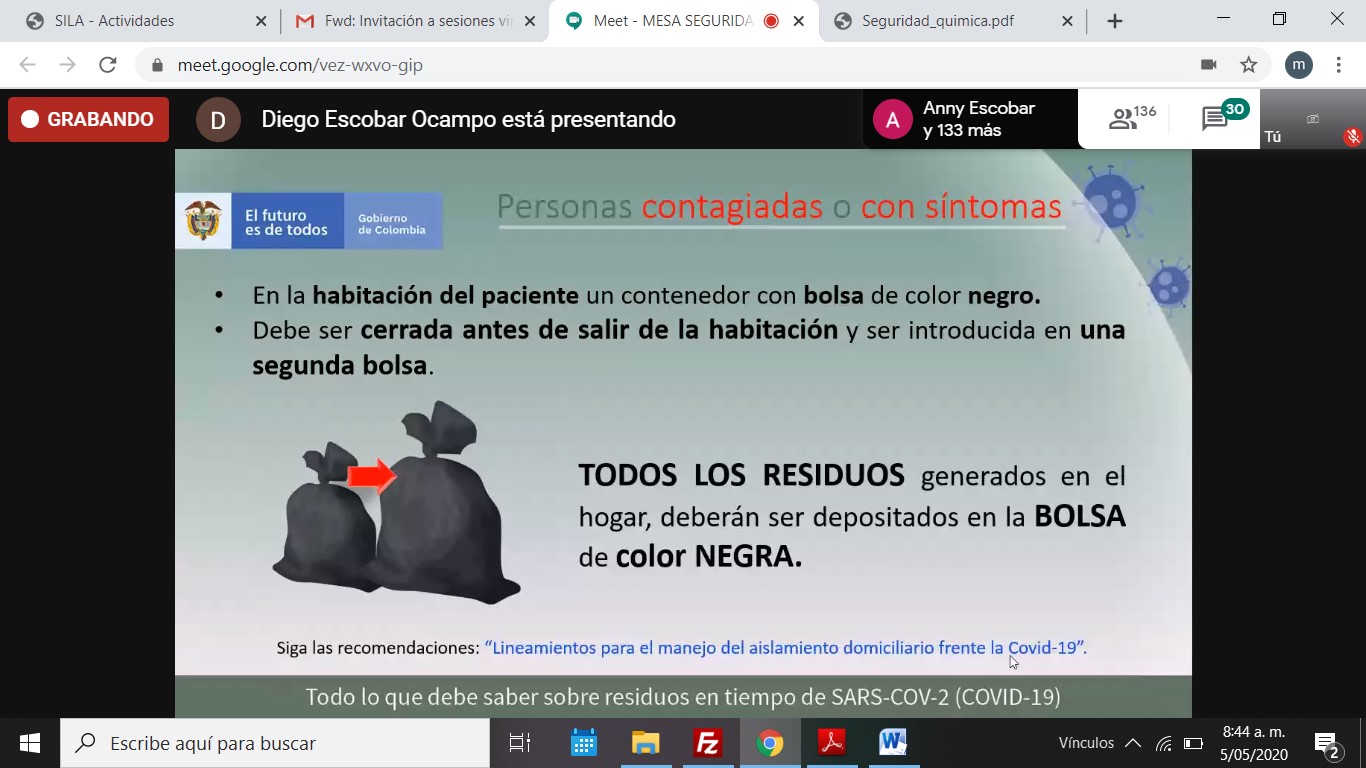Open the Chrome profile avatar m
This screenshot has width=1366, height=768.
[1298, 65]
